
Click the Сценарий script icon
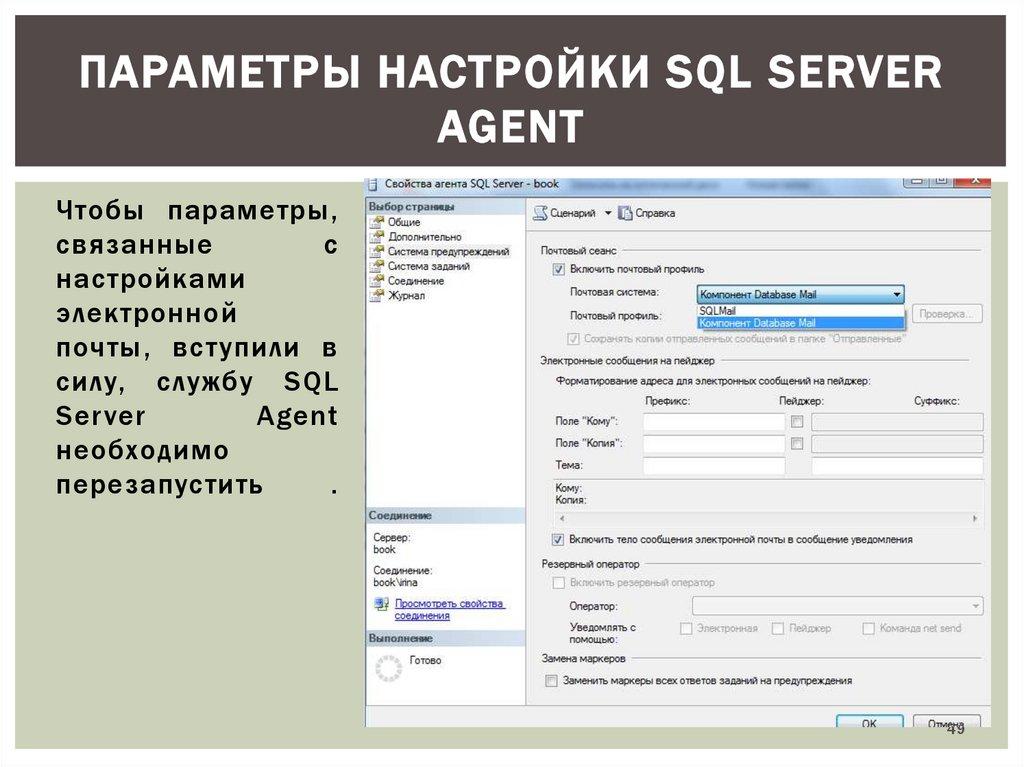coord(541,213)
